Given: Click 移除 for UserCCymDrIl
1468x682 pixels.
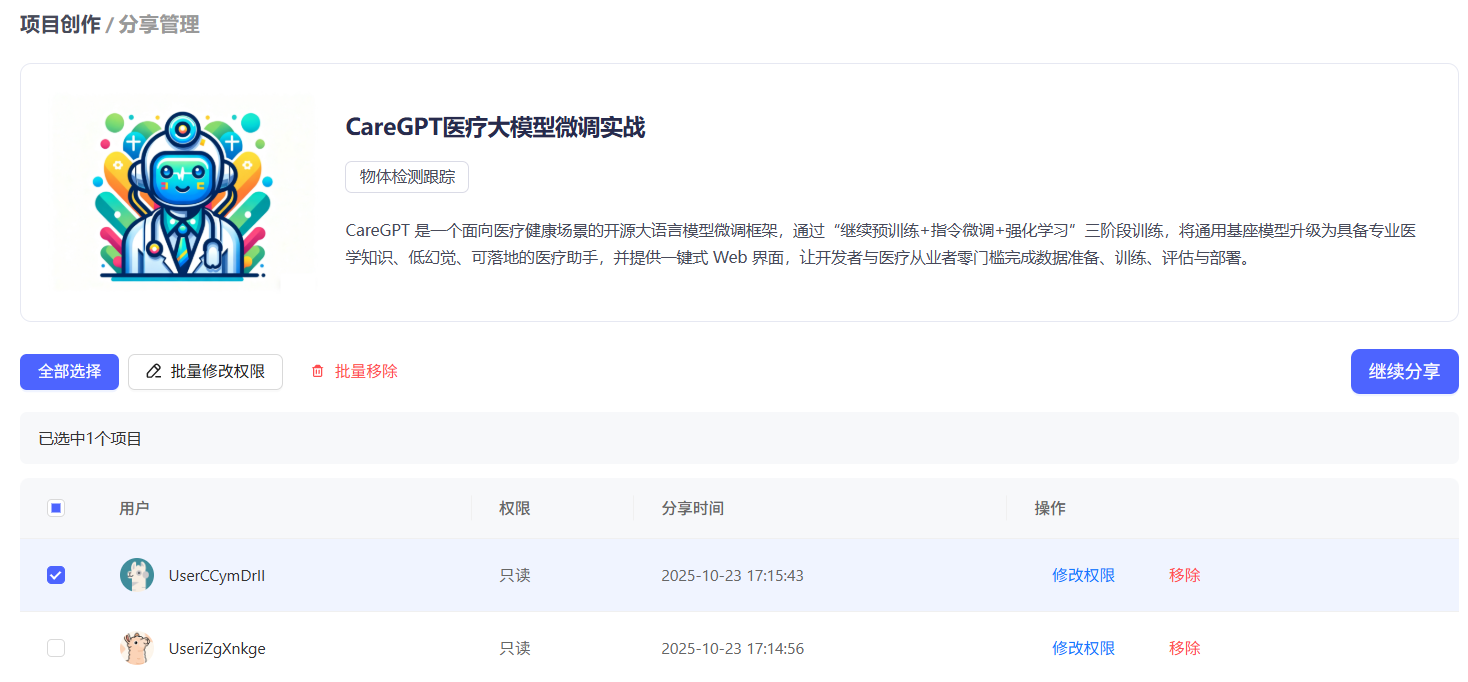Looking at the screenshot, I should tap(1184, 575).
